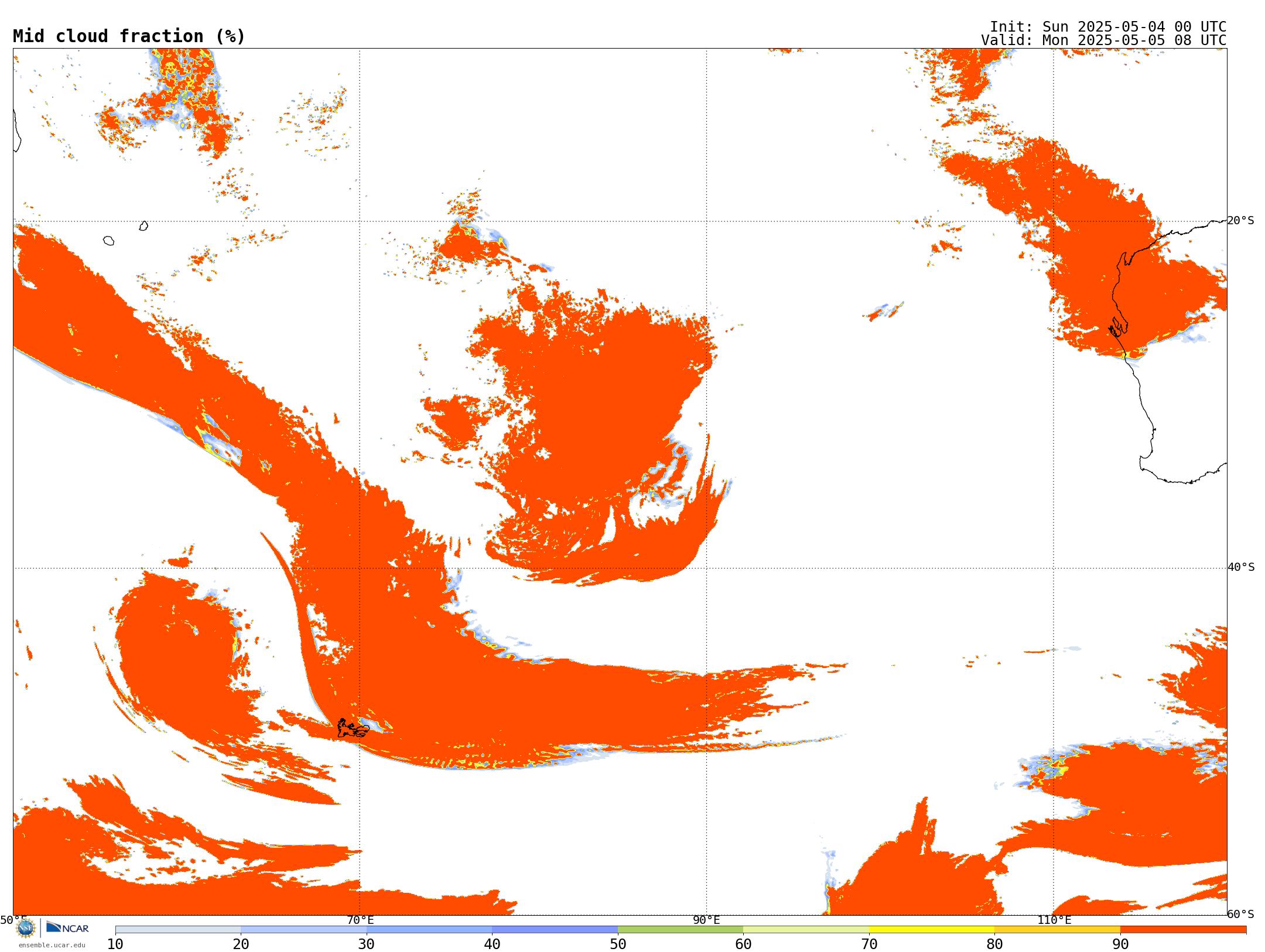Image resolution: width=1265 pixels, height=952 pixels.
Task: Click the NCAR logo
Action: point(67,927)
